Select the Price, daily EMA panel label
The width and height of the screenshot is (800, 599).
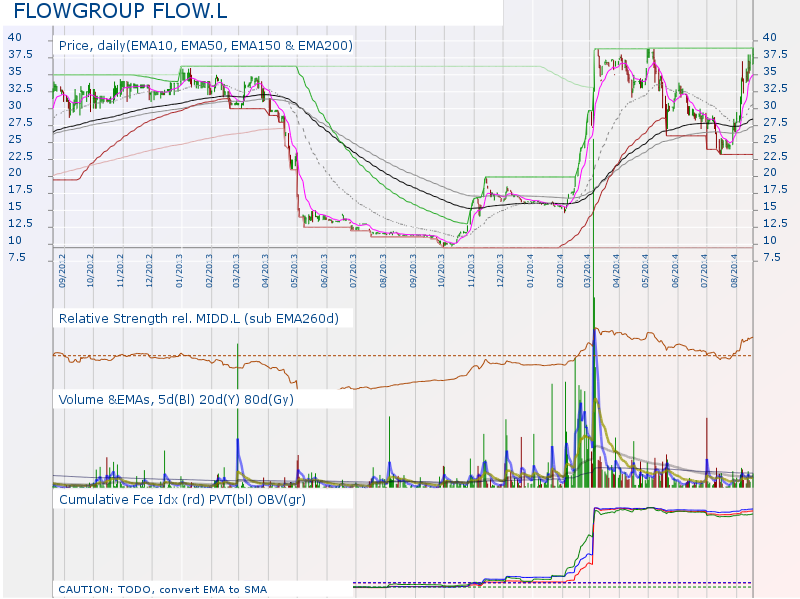[x=206, y=46]
